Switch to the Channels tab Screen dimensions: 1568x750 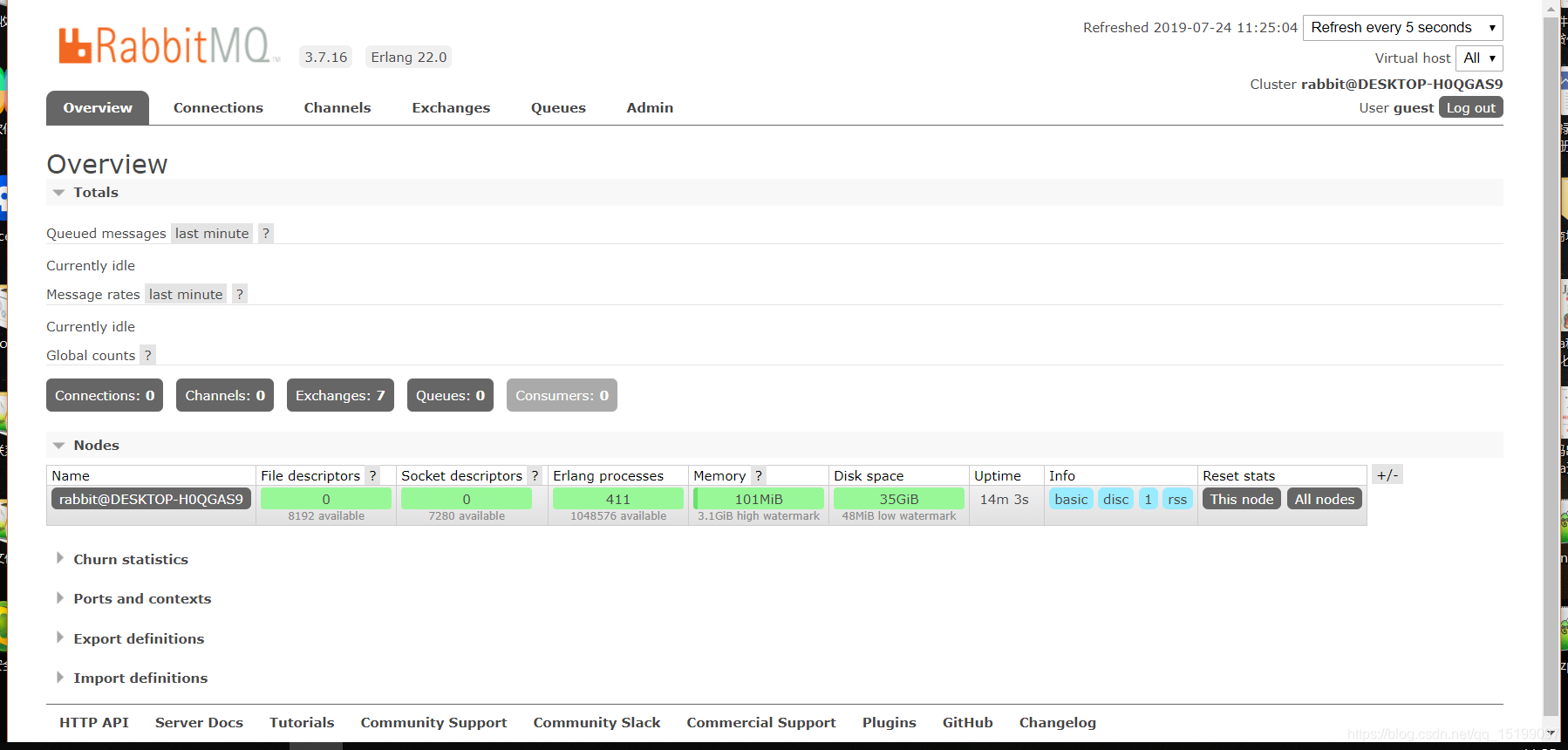click(x=337, y=108)
